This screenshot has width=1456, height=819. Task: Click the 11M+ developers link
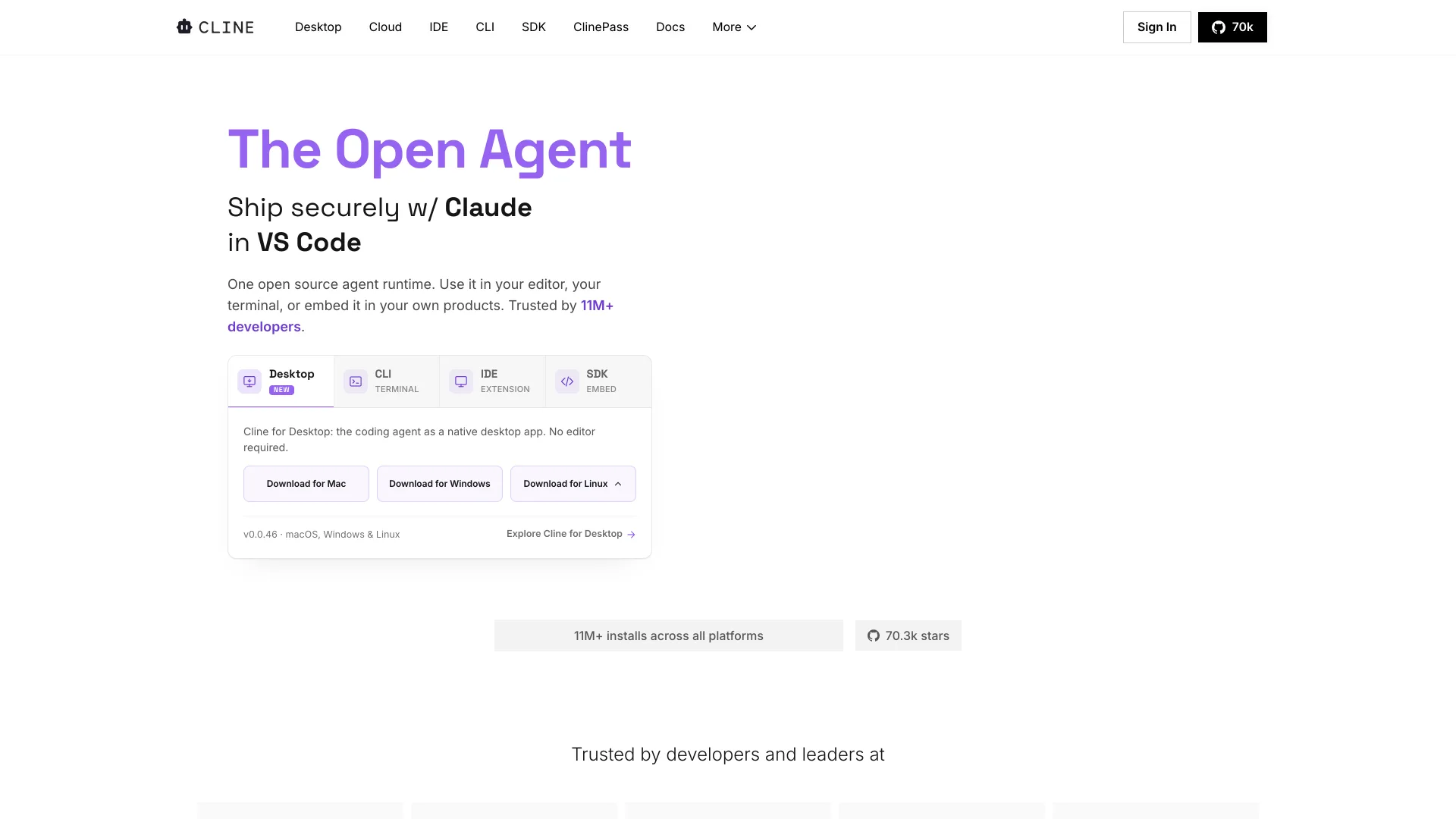(420, 316)
